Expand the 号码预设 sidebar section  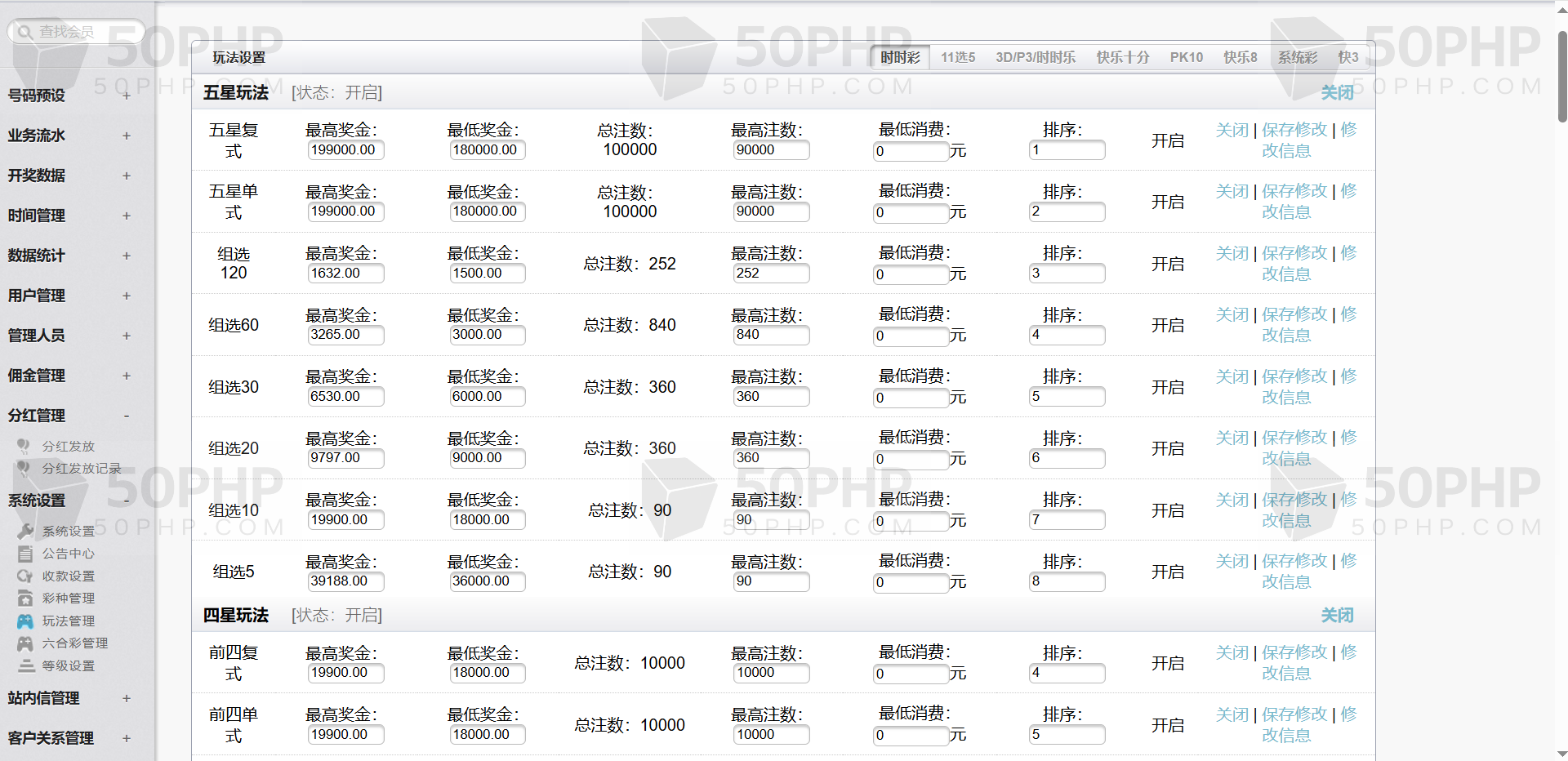[127, 96]
